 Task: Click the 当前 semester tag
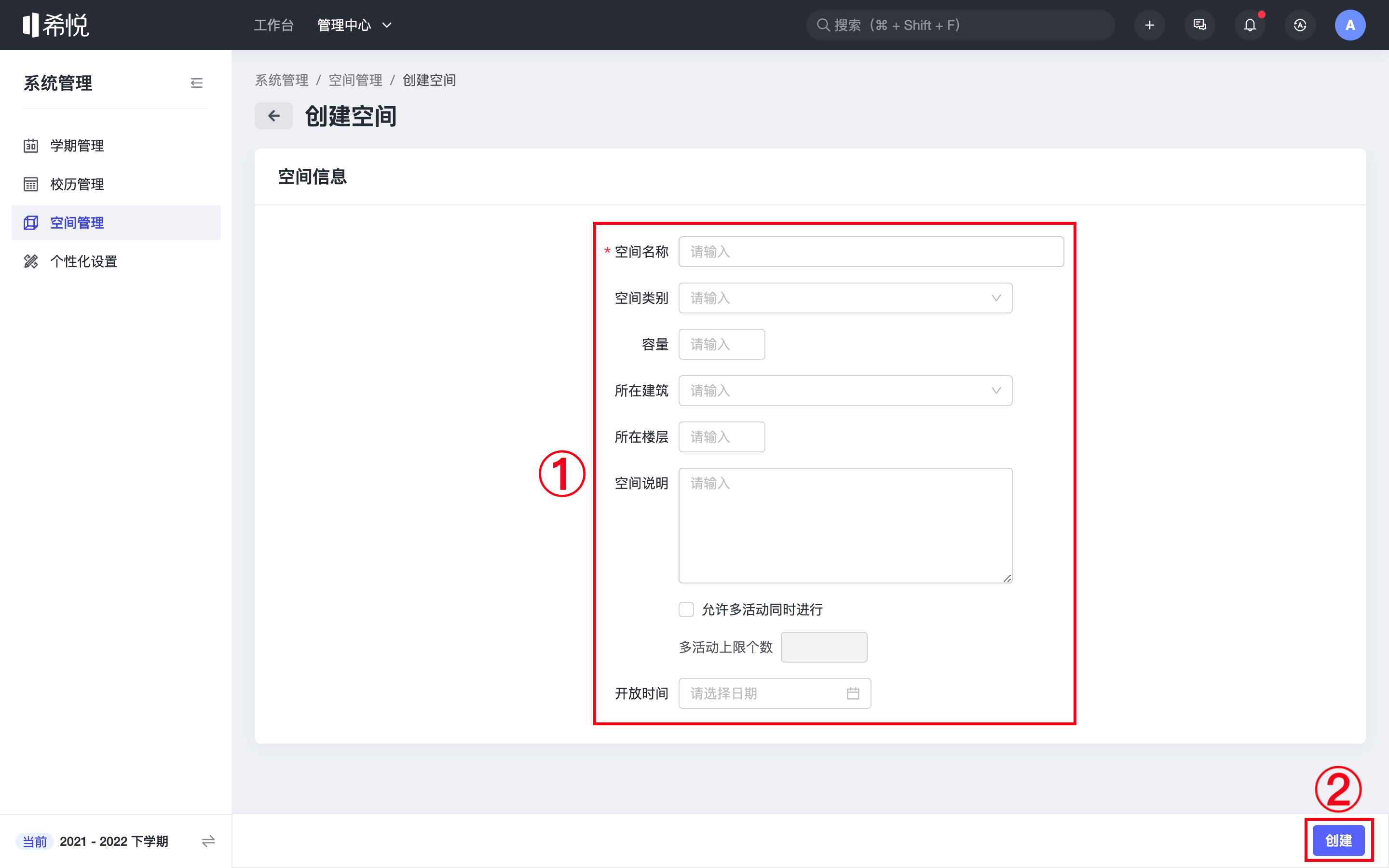(x=34, y=841)
